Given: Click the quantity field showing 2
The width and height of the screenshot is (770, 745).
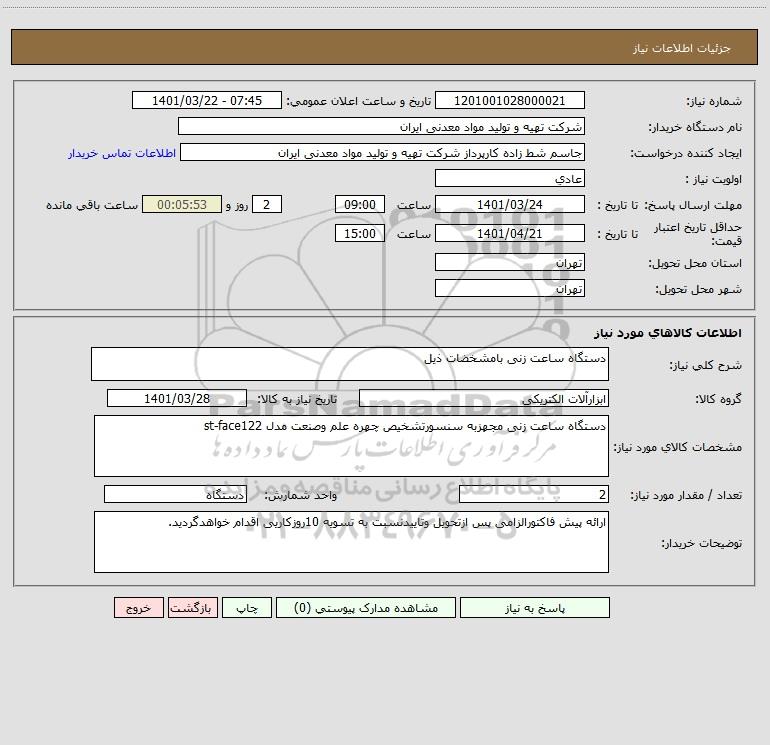Looking at the screenshot, I should (534, 495).
